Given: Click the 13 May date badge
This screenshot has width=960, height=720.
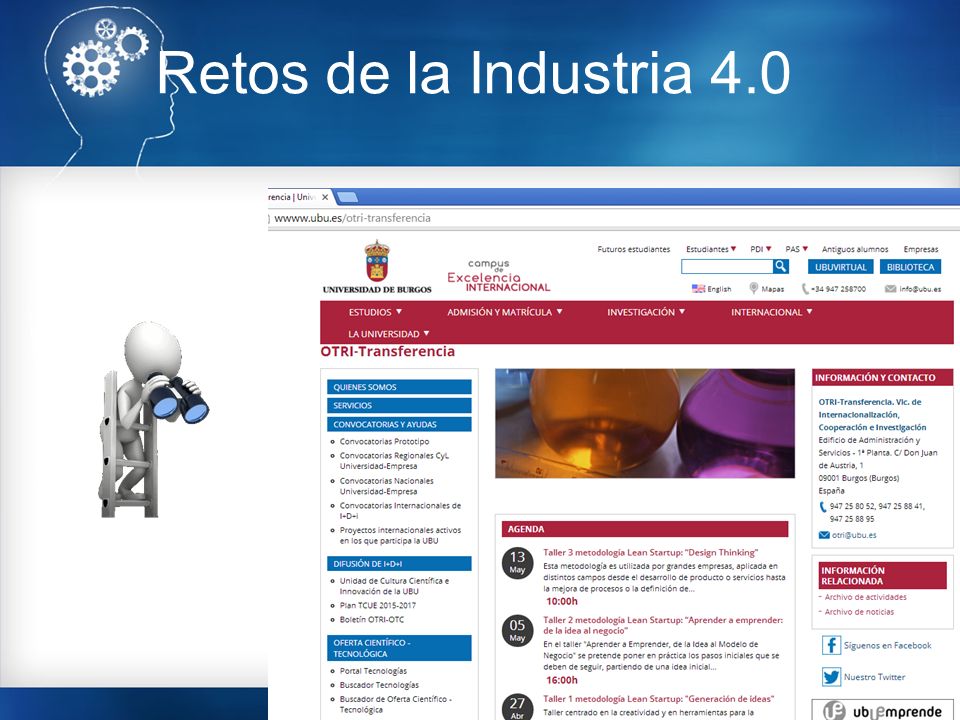Looking at the screenshot, I should click(517, 563).
